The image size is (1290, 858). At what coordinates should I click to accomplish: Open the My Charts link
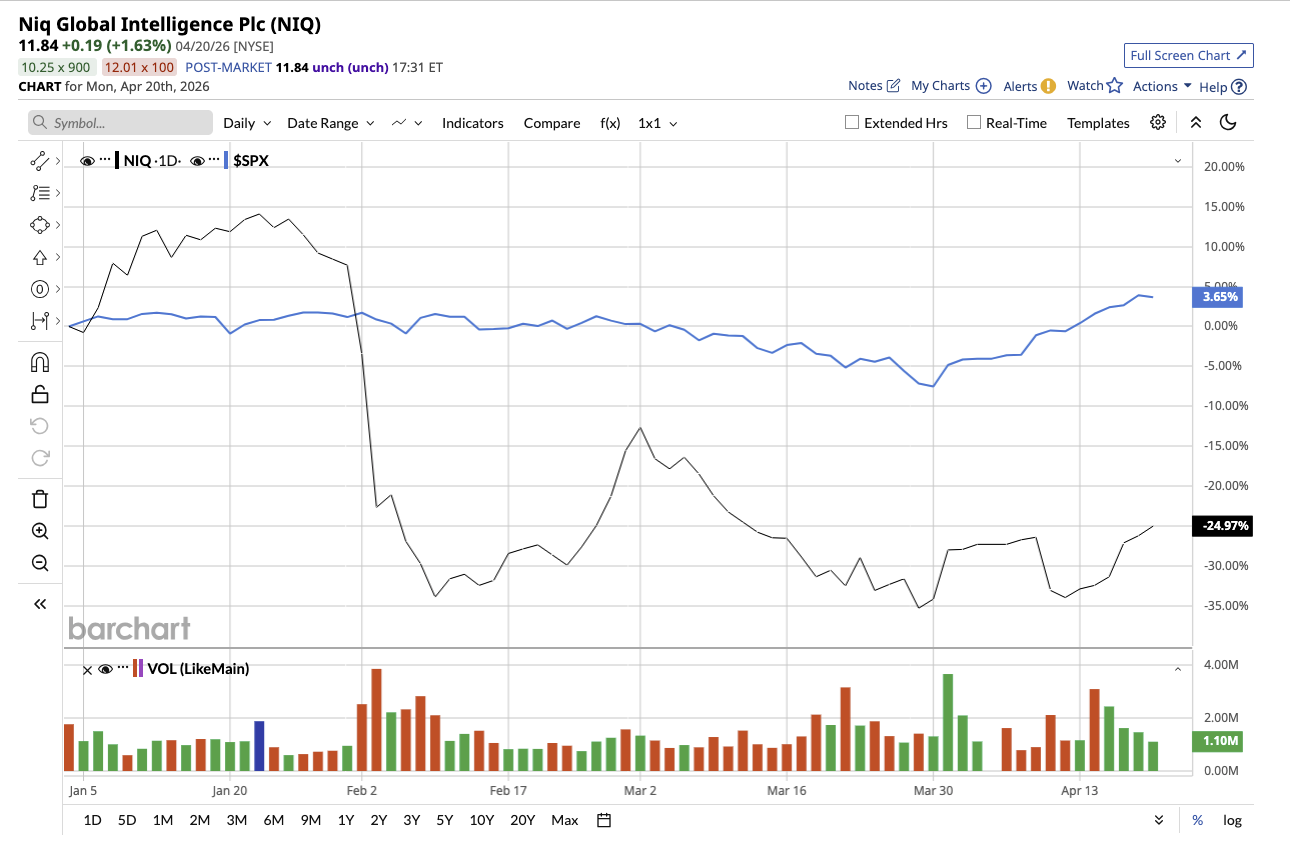(x=941, y=86)
